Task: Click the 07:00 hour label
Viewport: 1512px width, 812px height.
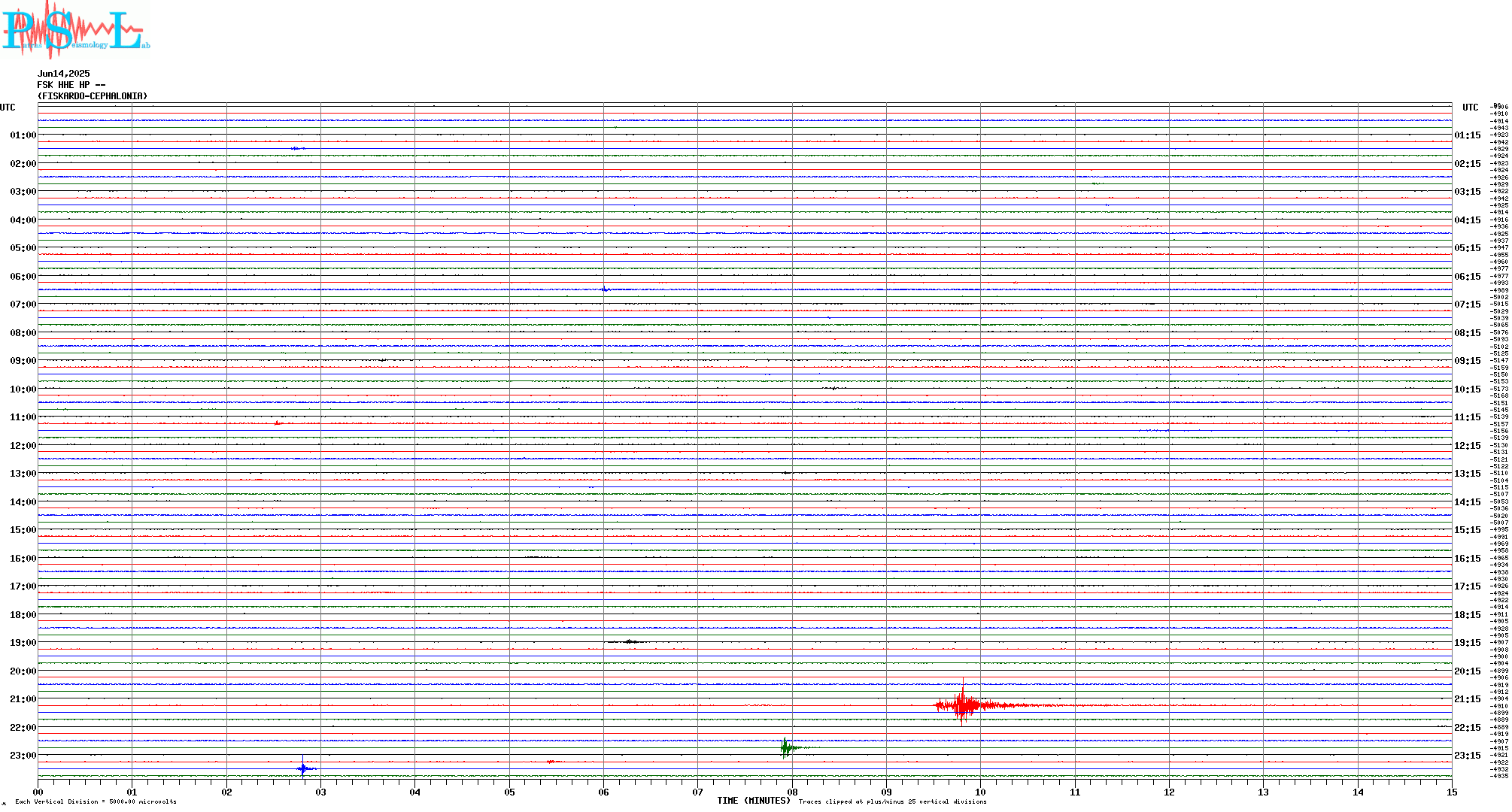Action: click(23, 304)
